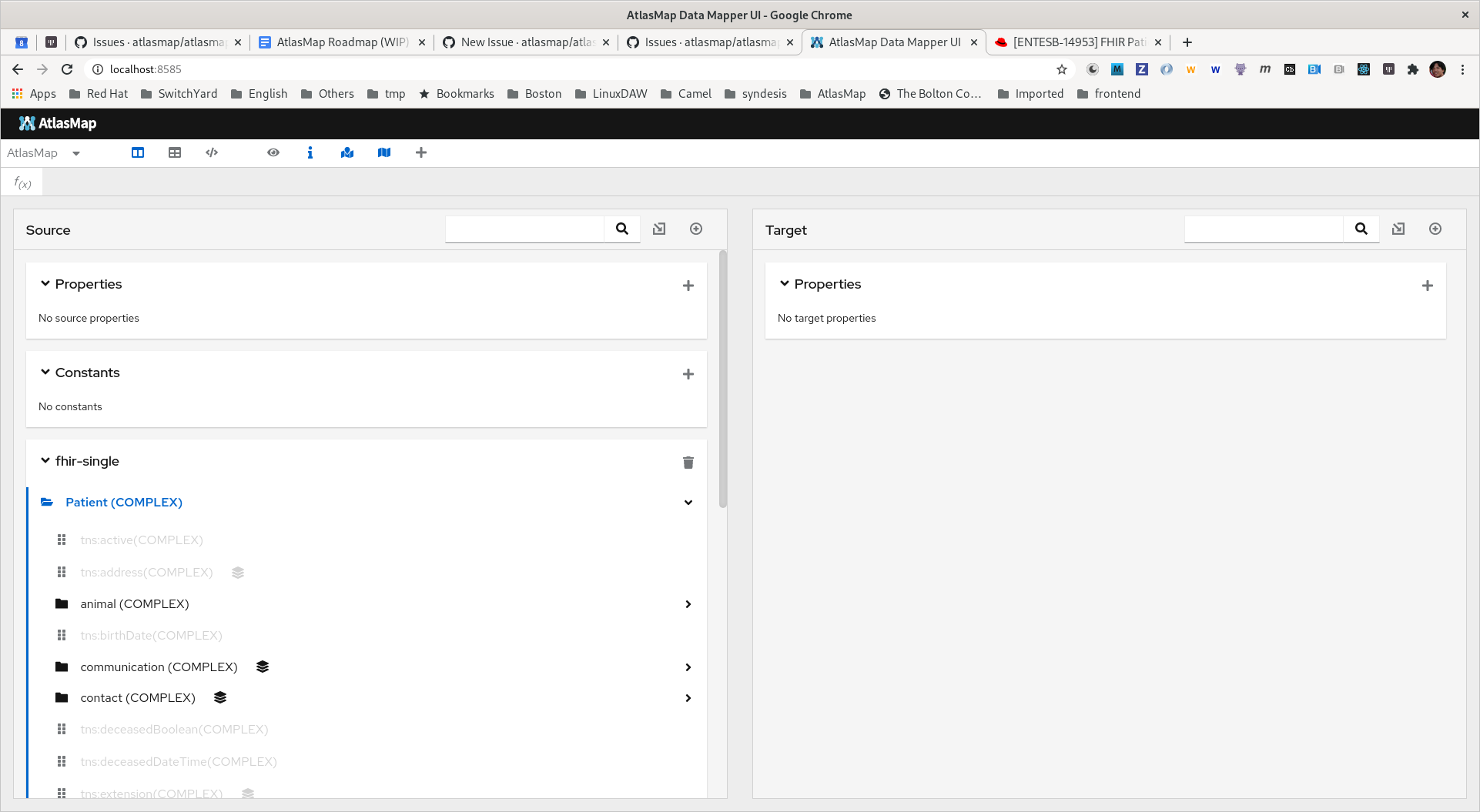Add a constant plus icon
Screen dimensions: 1480x812
click(x=688, y=374)
